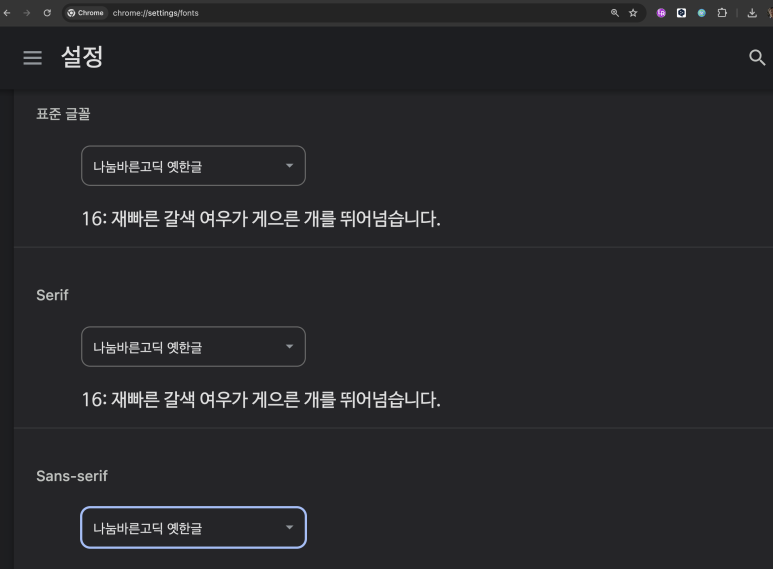The width and height of the screenshot is (773, 569).
Task: Click the browser forward arrow
Action: pos(27,13)
